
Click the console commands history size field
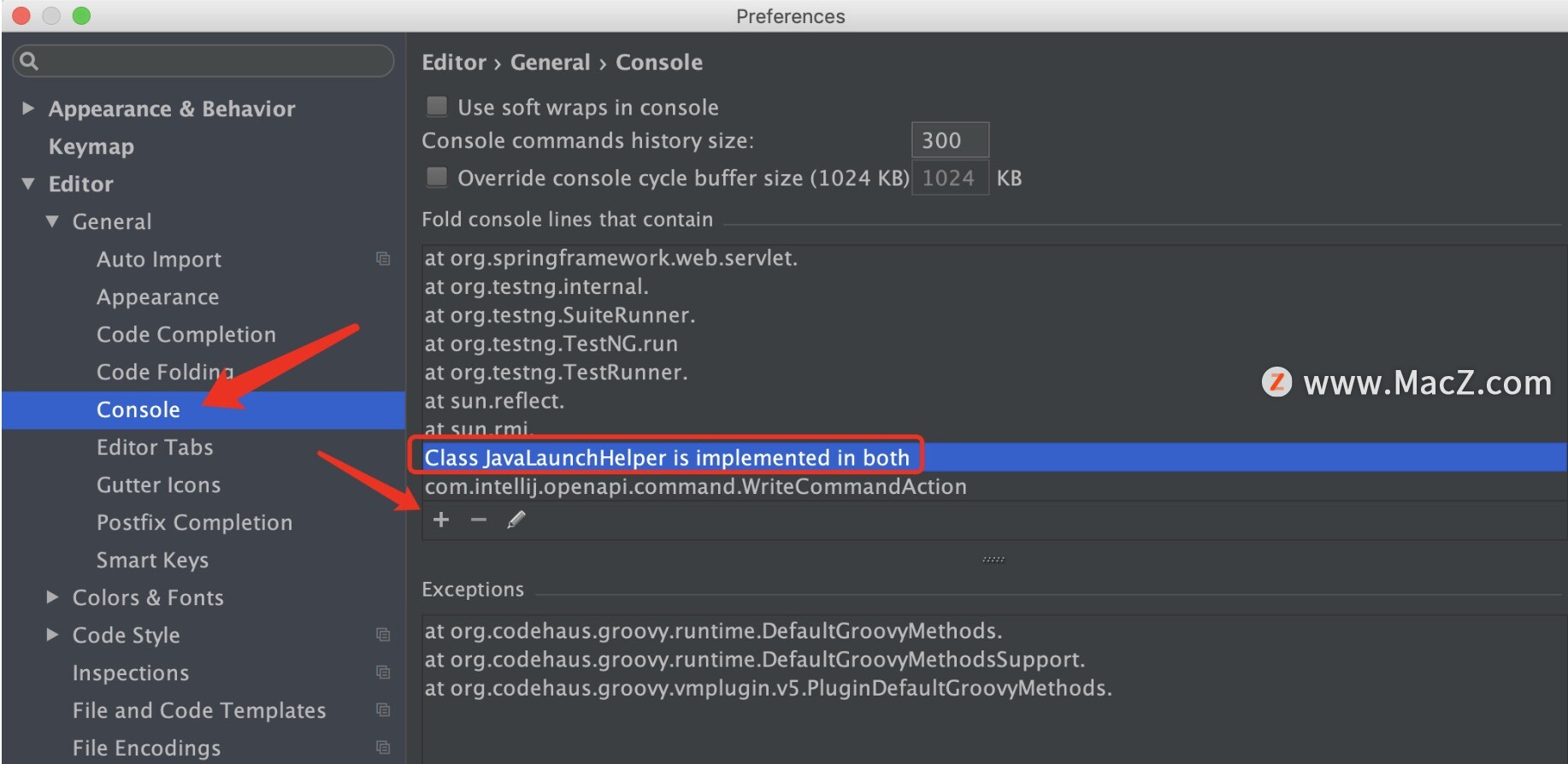pyautogui.click(x=950, y=140)
